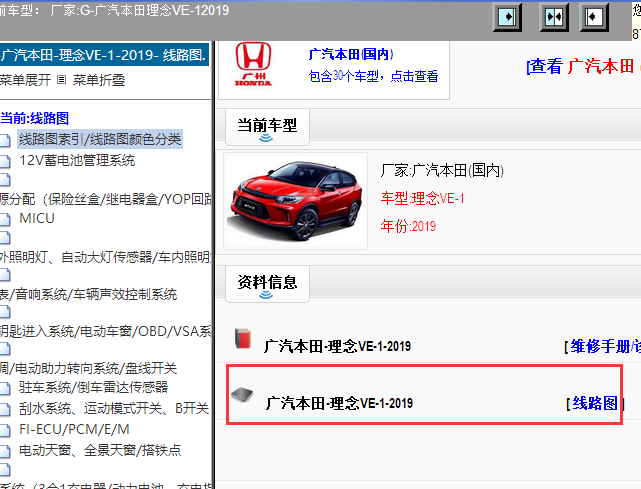Screen dimensions: 641x489
Task: Click the red book icon beside 维修手册 row
Action: click(x=243, y=338)
